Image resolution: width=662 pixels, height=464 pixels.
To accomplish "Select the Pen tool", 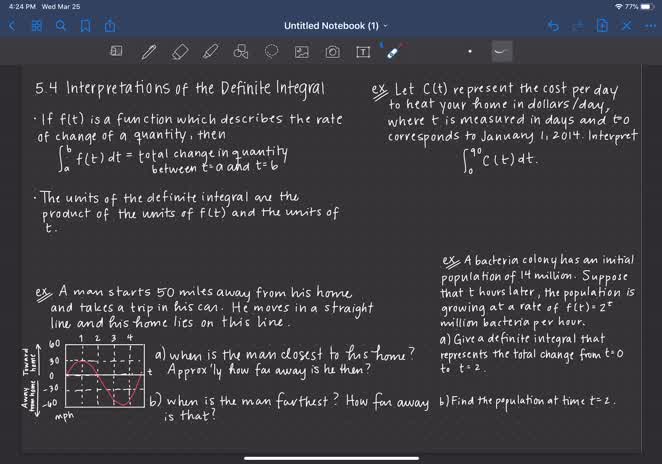I will tap(149, 50).
